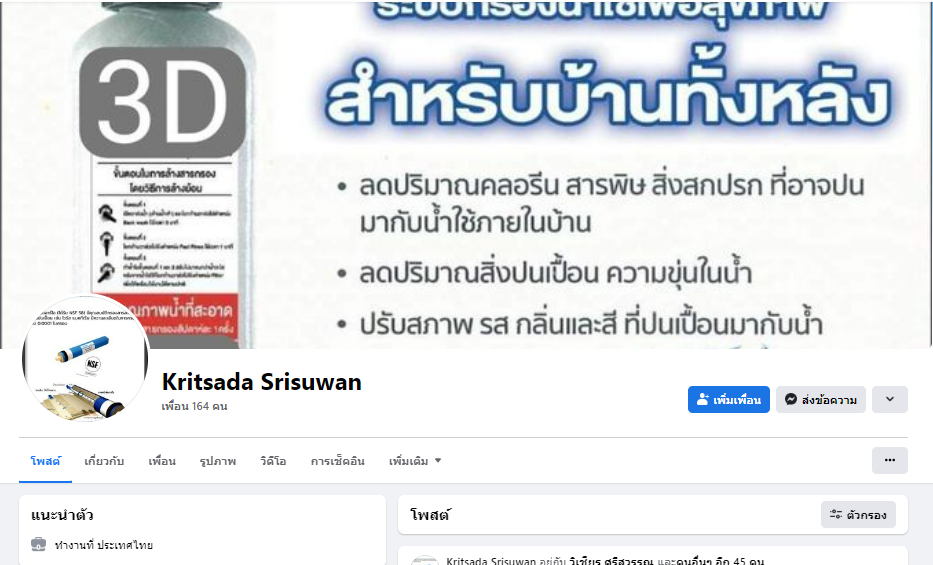Click the small arrow next to เพิ่มเติม
This screenshot has width=933, height=565.
pyautogui.click(x=438, y=460)
